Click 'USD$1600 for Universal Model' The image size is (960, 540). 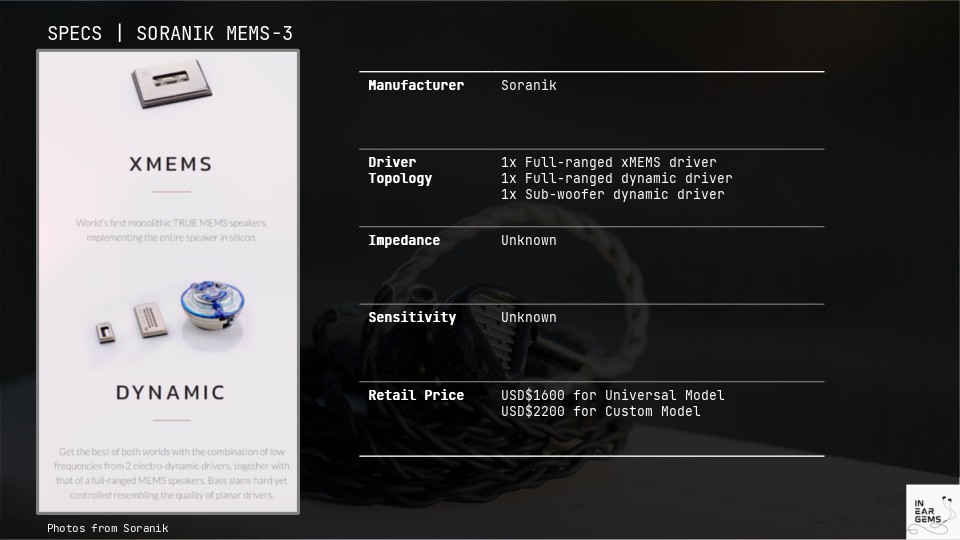tap(612, 395)
